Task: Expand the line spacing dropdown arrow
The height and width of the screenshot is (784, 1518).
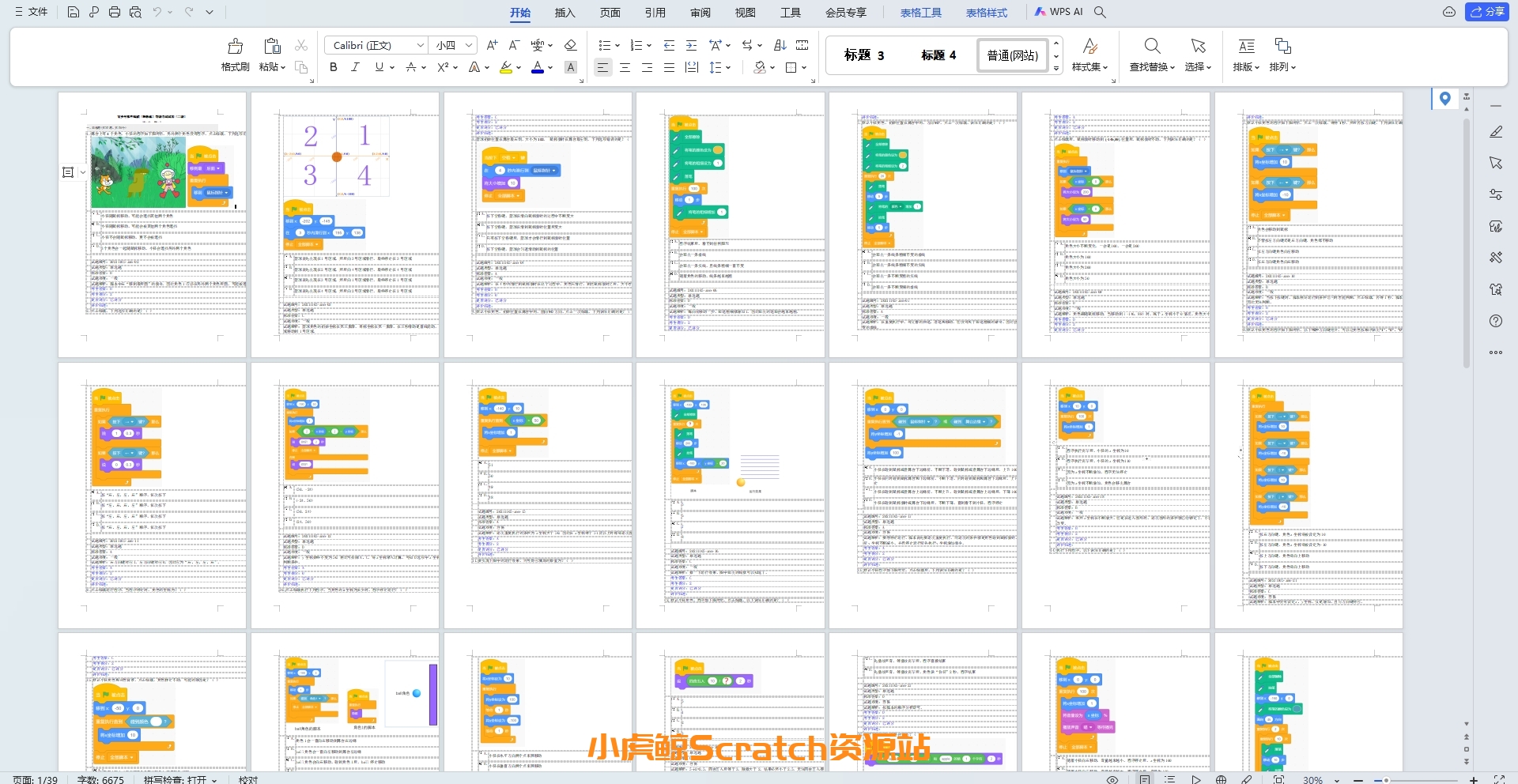Action: pyautogui.click(x=729, y=68)
